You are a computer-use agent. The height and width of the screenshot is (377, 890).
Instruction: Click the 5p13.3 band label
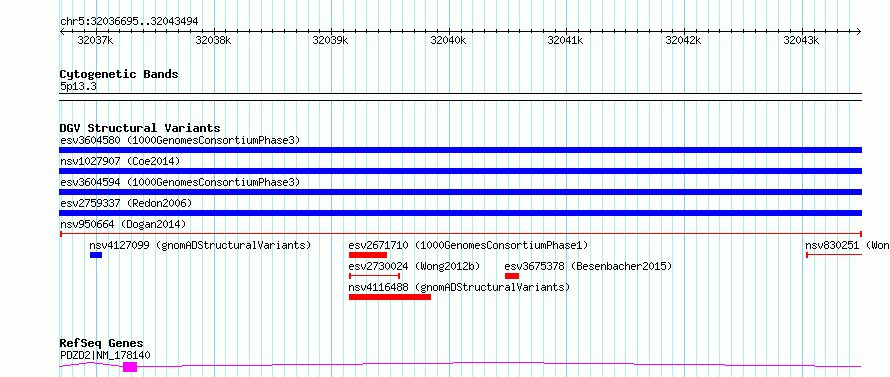pyautogui.click(x=78, y=86)
